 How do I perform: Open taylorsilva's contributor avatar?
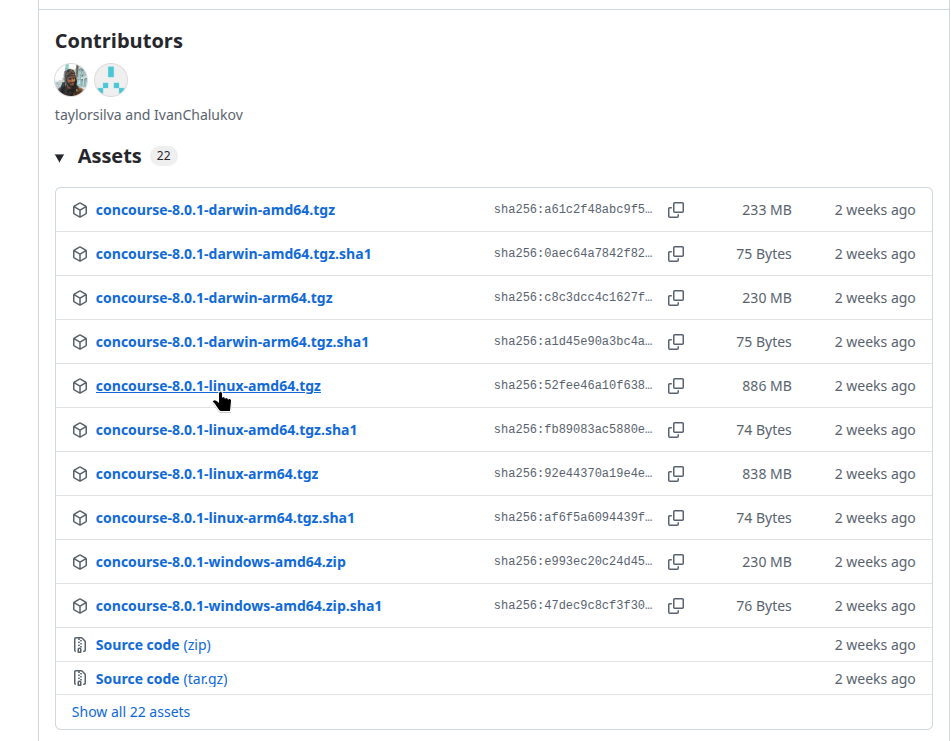pyautogui.click(x=70, y=80)
